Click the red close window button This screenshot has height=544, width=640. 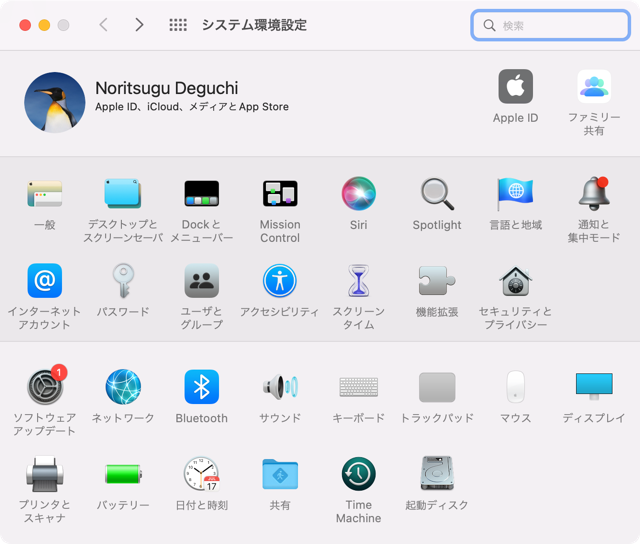tap(25, 25)
